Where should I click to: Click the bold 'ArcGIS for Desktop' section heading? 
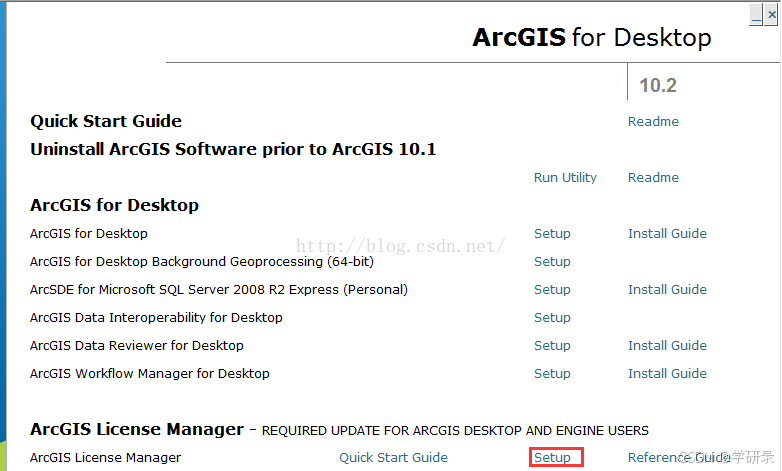click(x=114, y=205)
